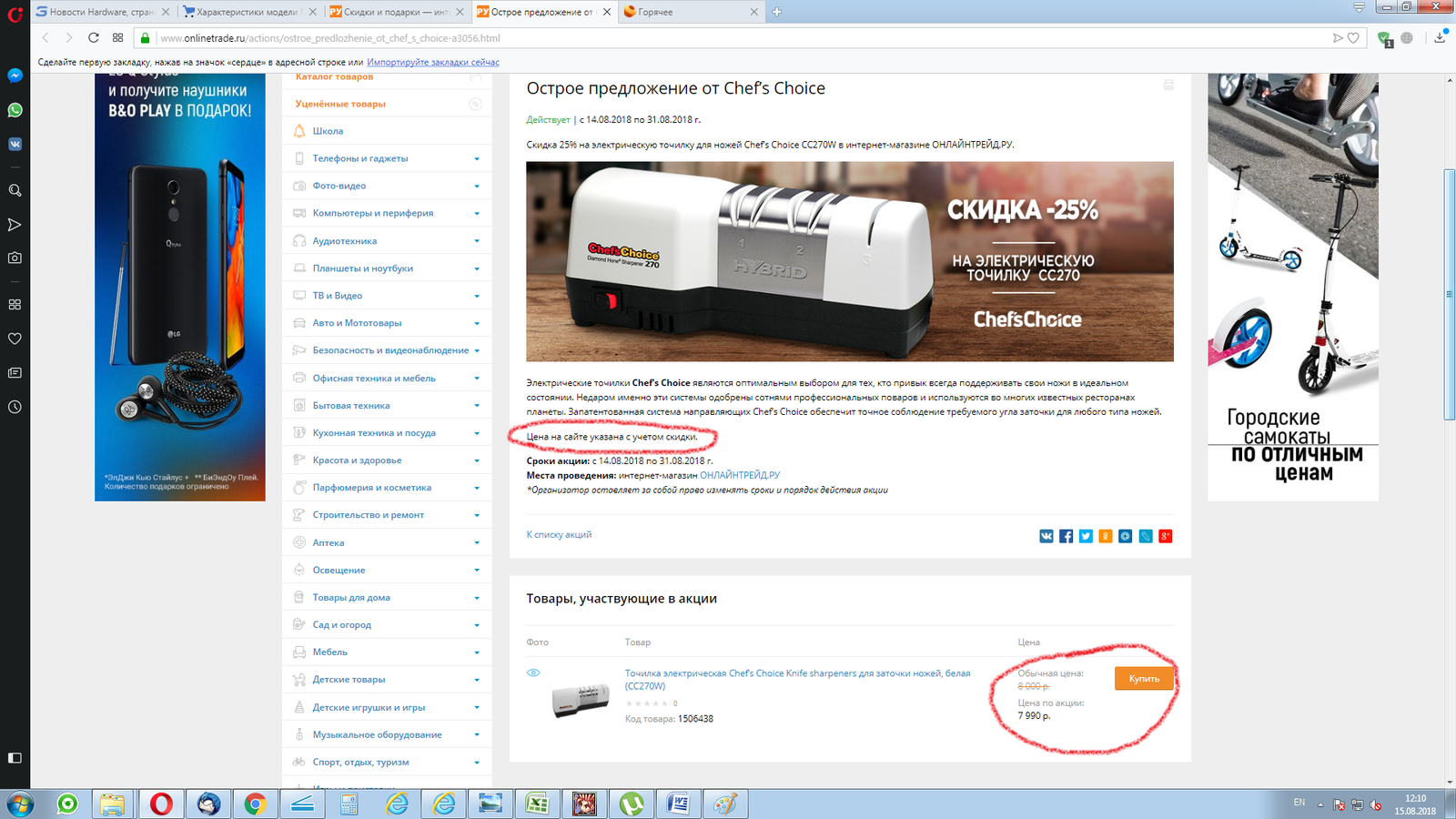Viewport: 1456px width, 819px height.
Task: Open the Opera main menu
Action: click(x=15, y=13)
